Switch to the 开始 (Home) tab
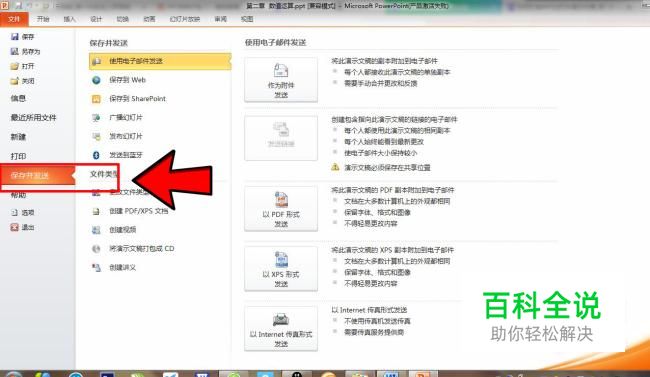This screenshot has height=377, width=650. [43, 19]
